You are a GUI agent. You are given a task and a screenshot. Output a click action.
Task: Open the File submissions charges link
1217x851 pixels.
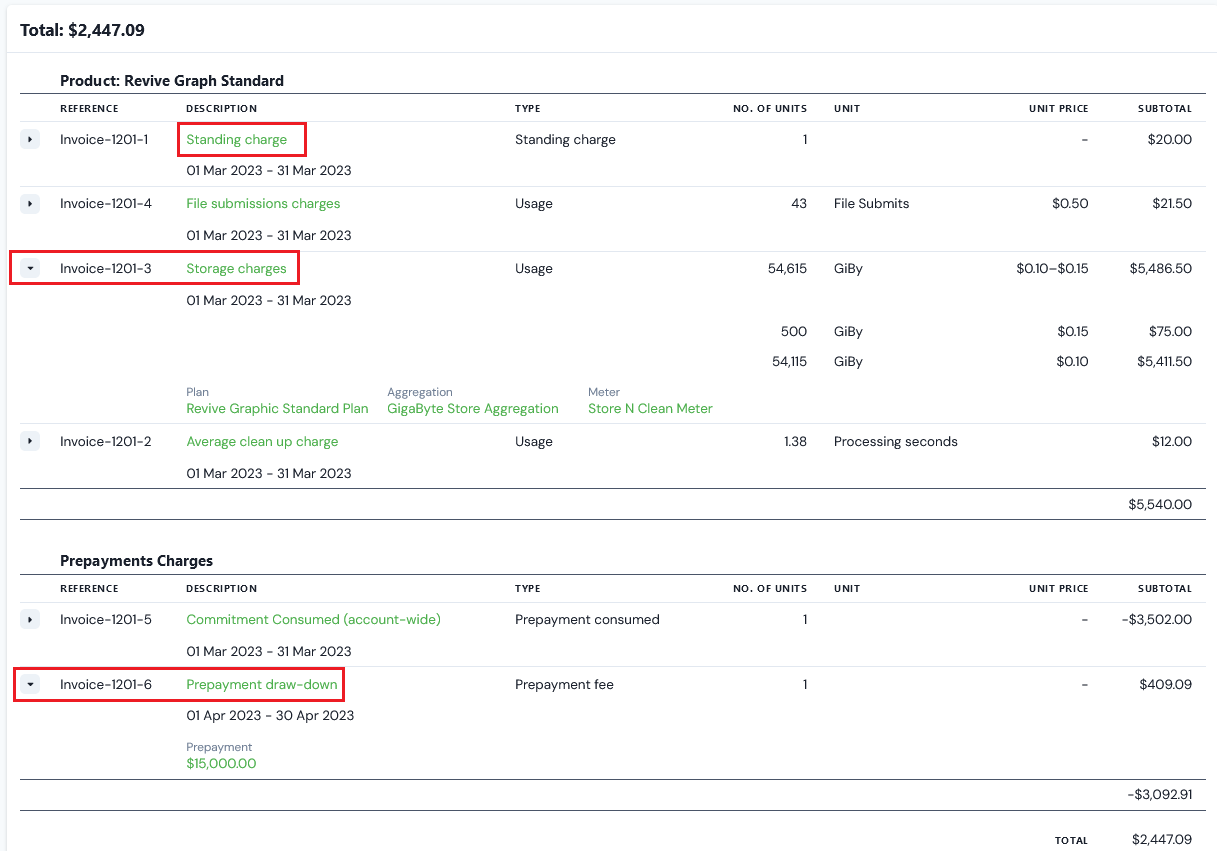tap(263, 203)
